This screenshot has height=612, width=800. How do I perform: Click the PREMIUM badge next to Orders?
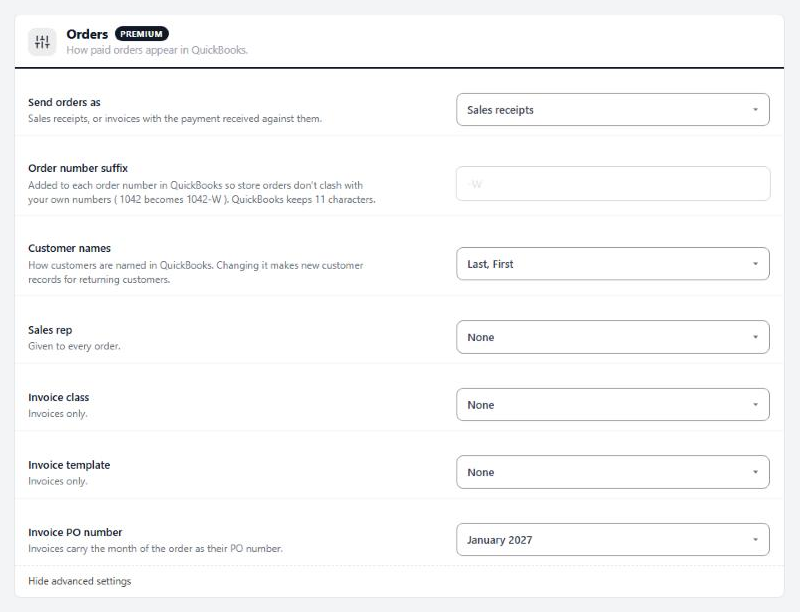(142, 34)
